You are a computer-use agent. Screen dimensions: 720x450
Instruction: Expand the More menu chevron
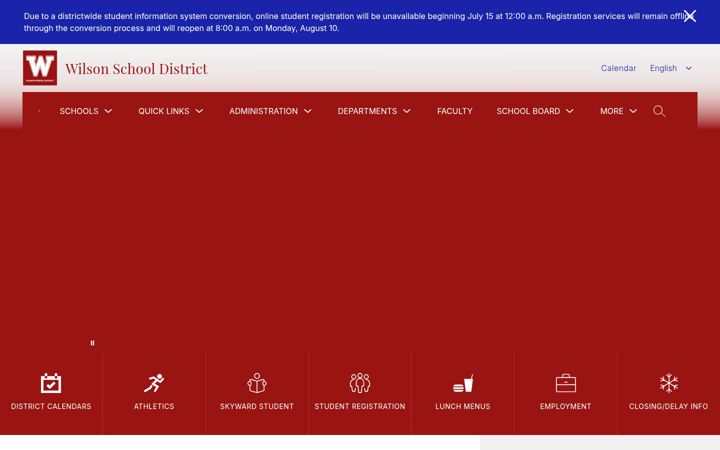pyautogui.click(x=633, y=111)
